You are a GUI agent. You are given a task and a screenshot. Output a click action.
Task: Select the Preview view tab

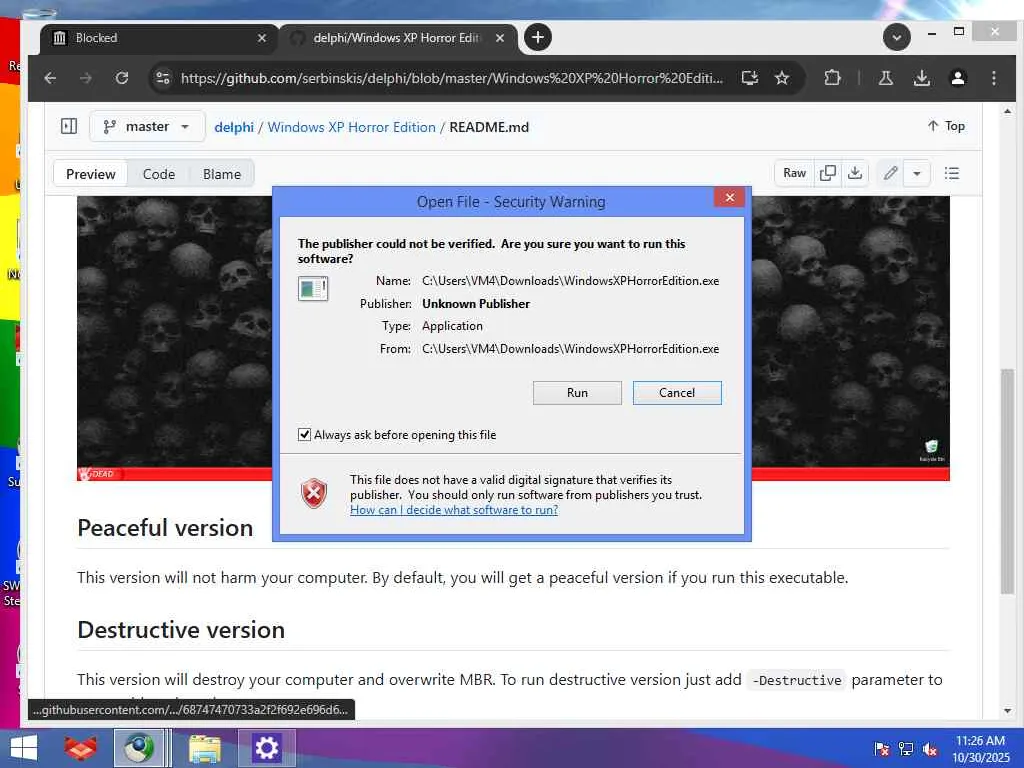tap(91, 174)
